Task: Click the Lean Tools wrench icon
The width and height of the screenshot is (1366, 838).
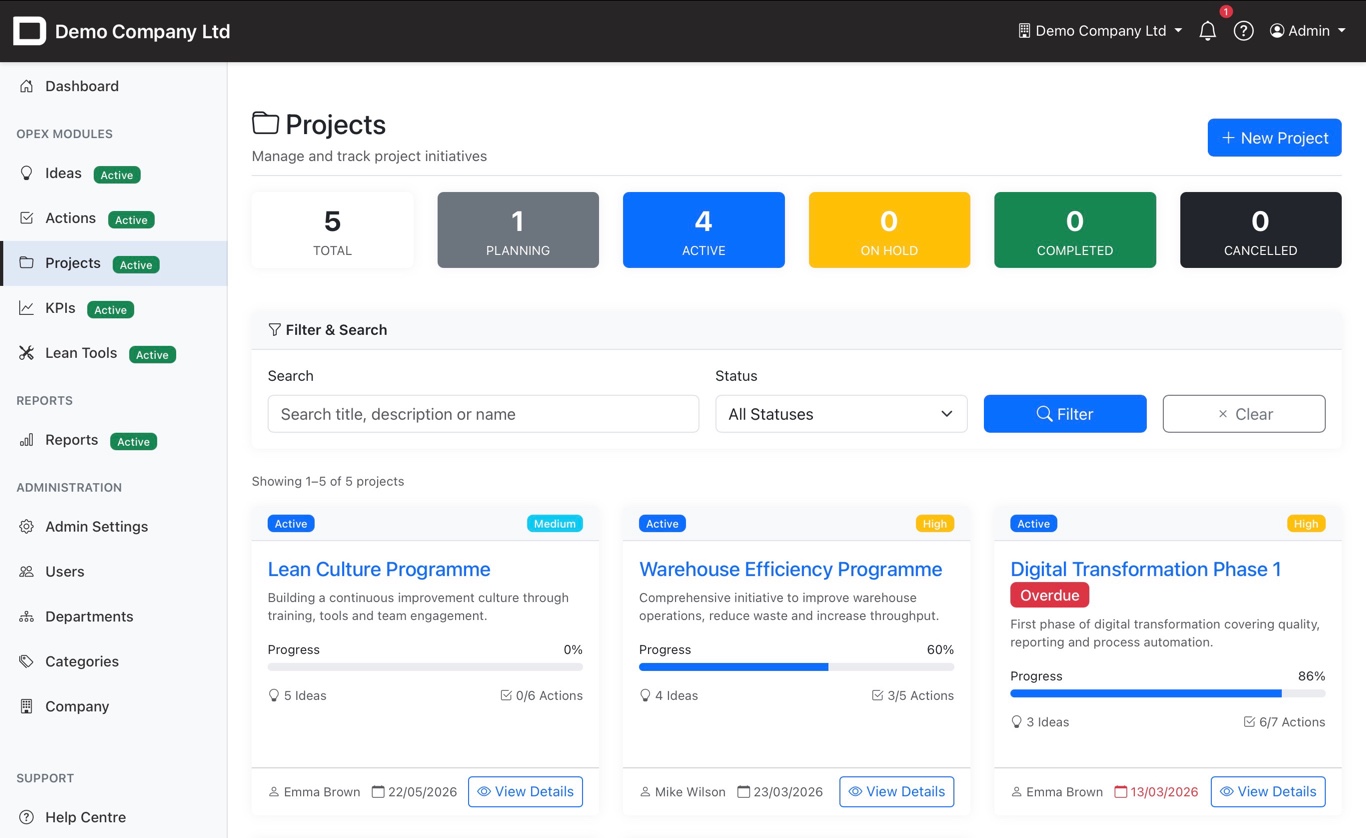Action: [x=27, y=352]
